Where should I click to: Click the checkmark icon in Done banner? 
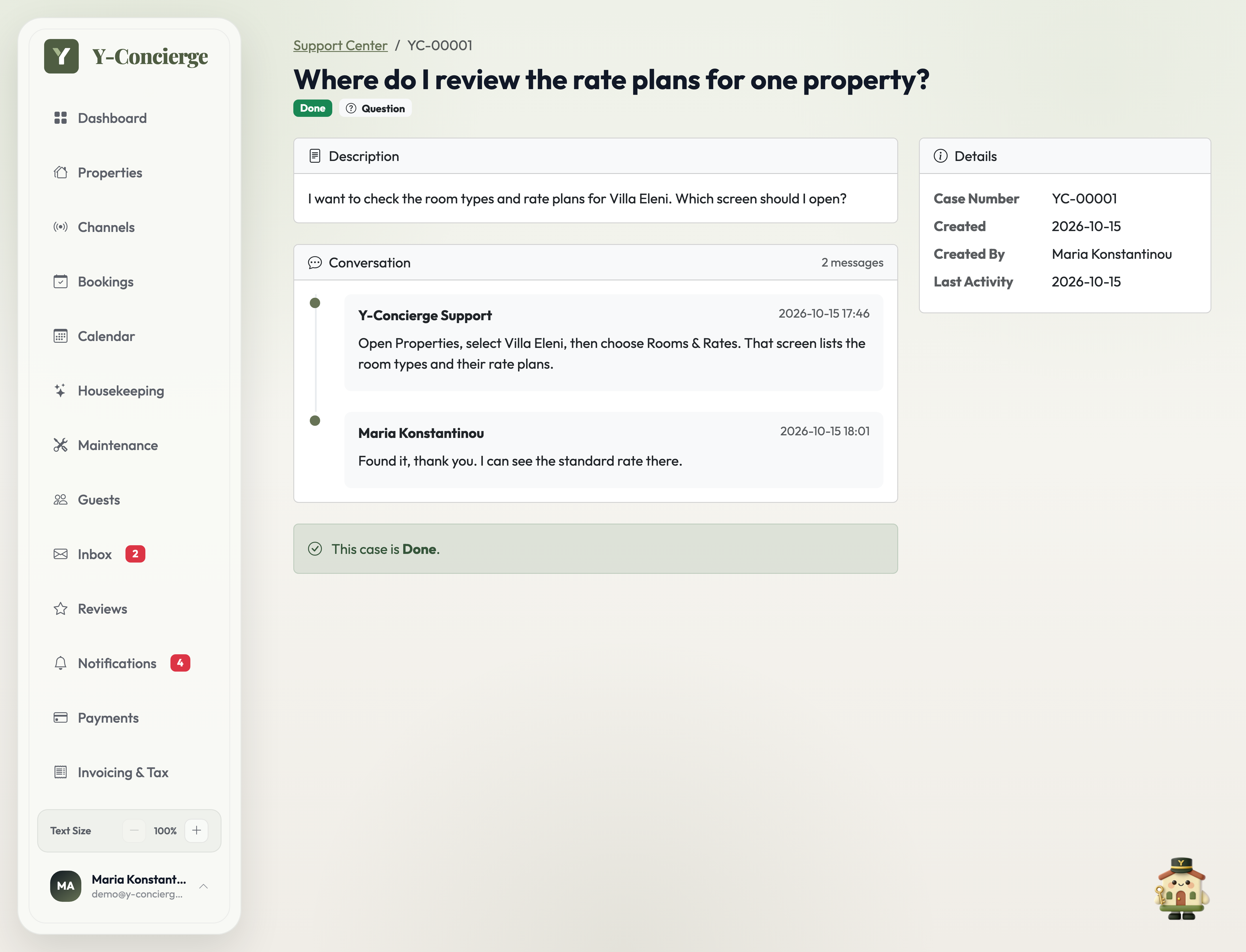(x=315, y=548)
